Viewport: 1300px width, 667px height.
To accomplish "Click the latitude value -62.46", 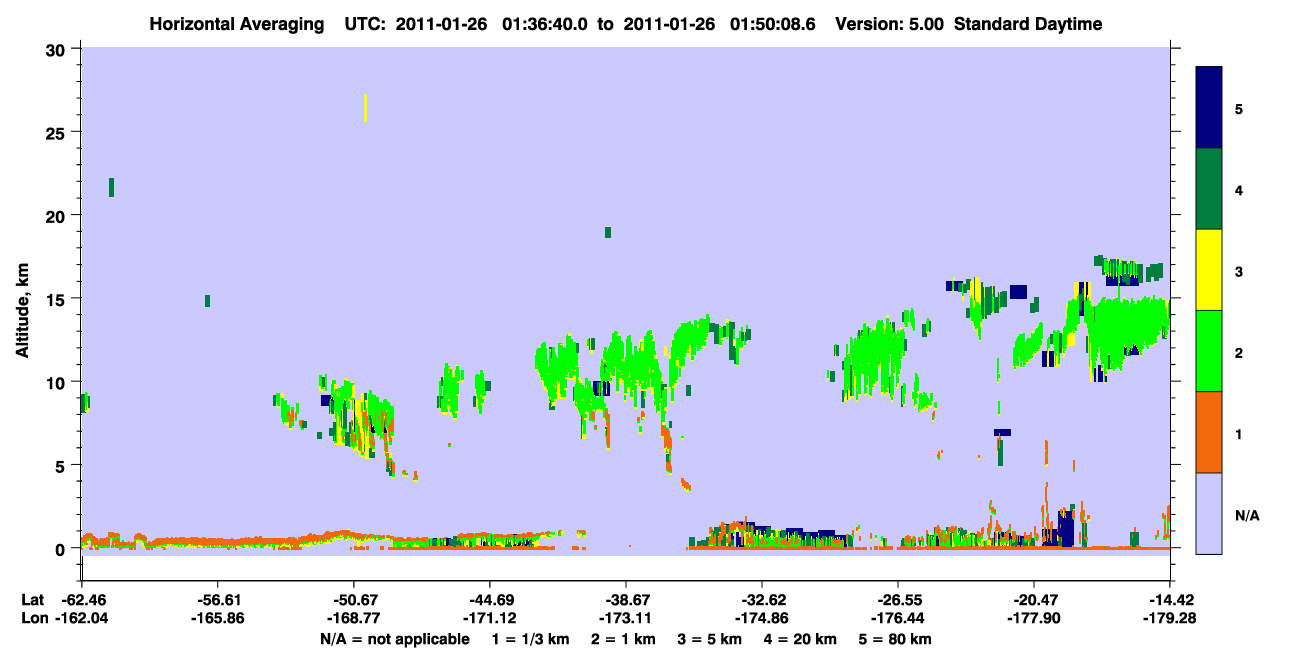I will click(x=82, y=600).
